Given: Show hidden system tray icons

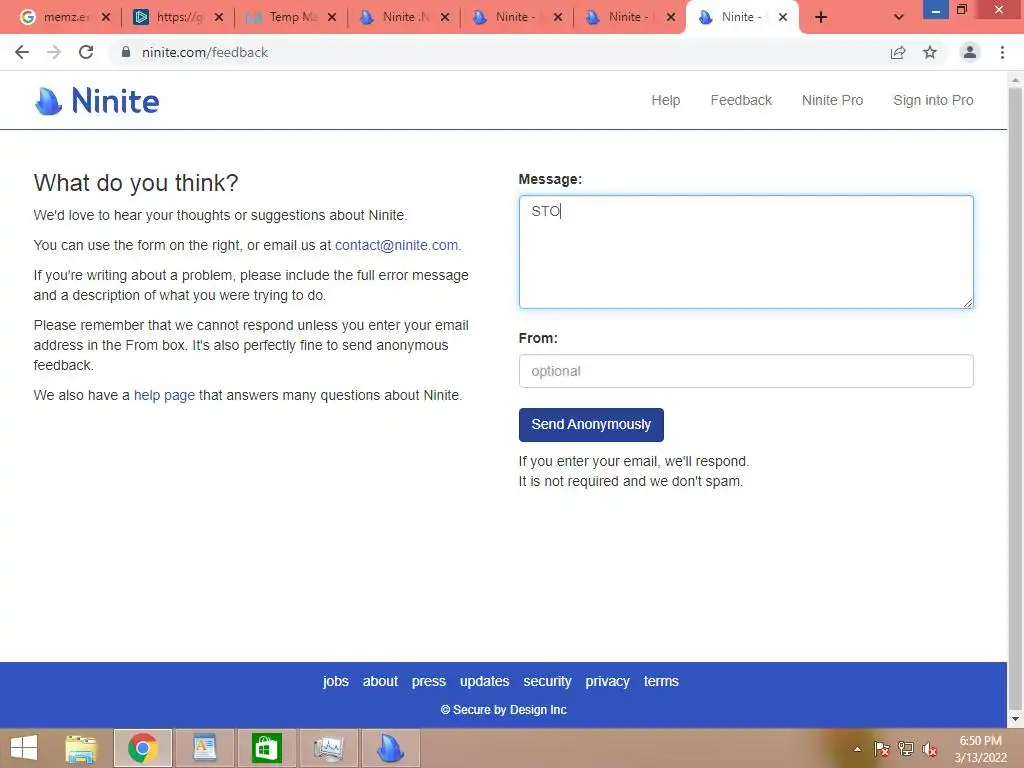Looking at the screenshot, I should [857, 749].
